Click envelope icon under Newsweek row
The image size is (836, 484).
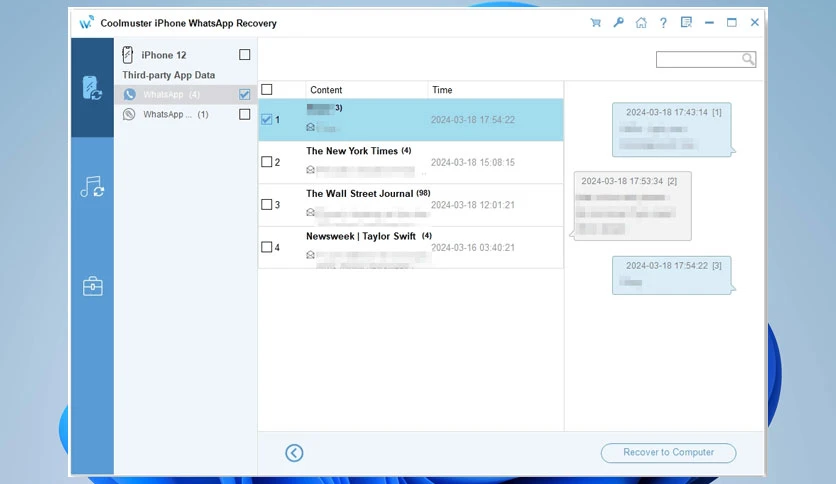[x=310, y=255]
